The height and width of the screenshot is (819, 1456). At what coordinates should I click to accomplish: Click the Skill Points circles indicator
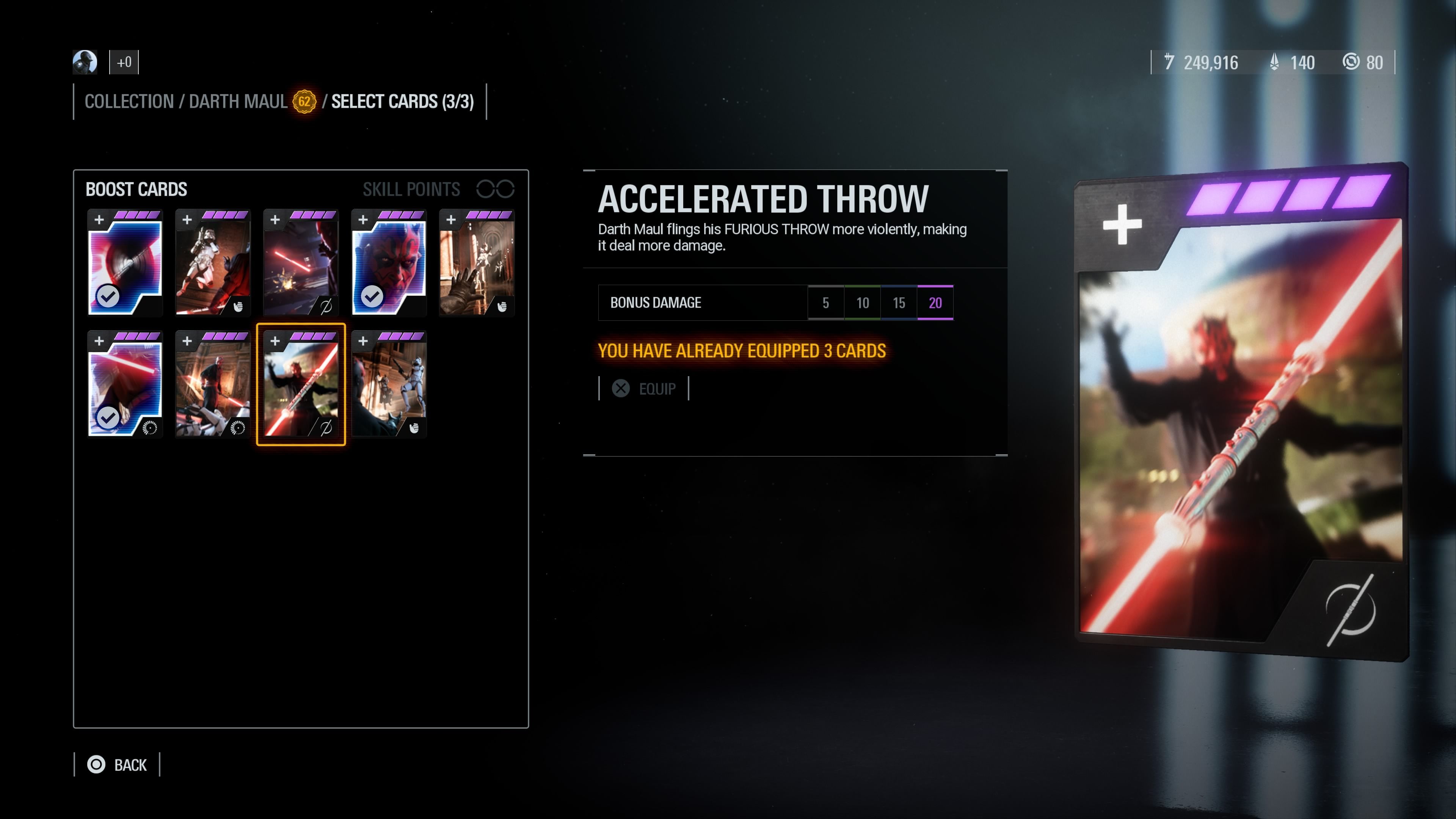pyautogui.click(x=495, y=189)
